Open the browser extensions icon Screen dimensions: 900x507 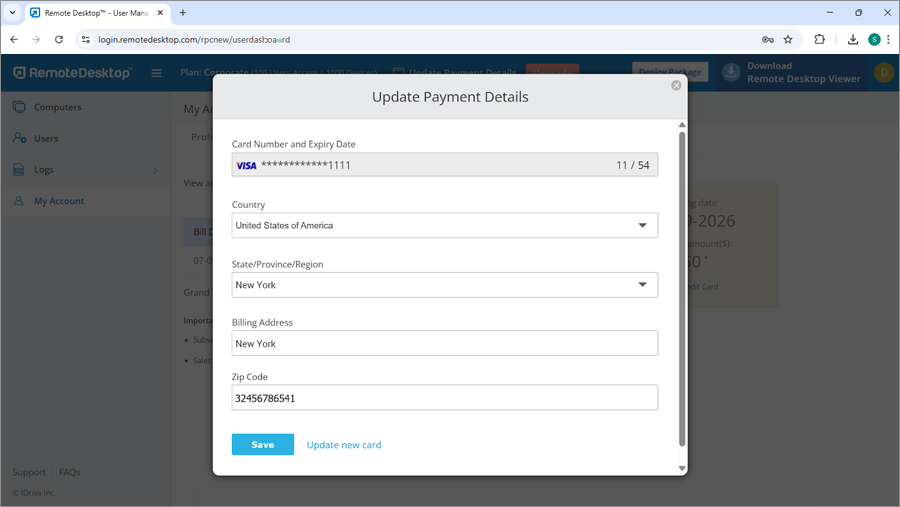click(820, 40)
